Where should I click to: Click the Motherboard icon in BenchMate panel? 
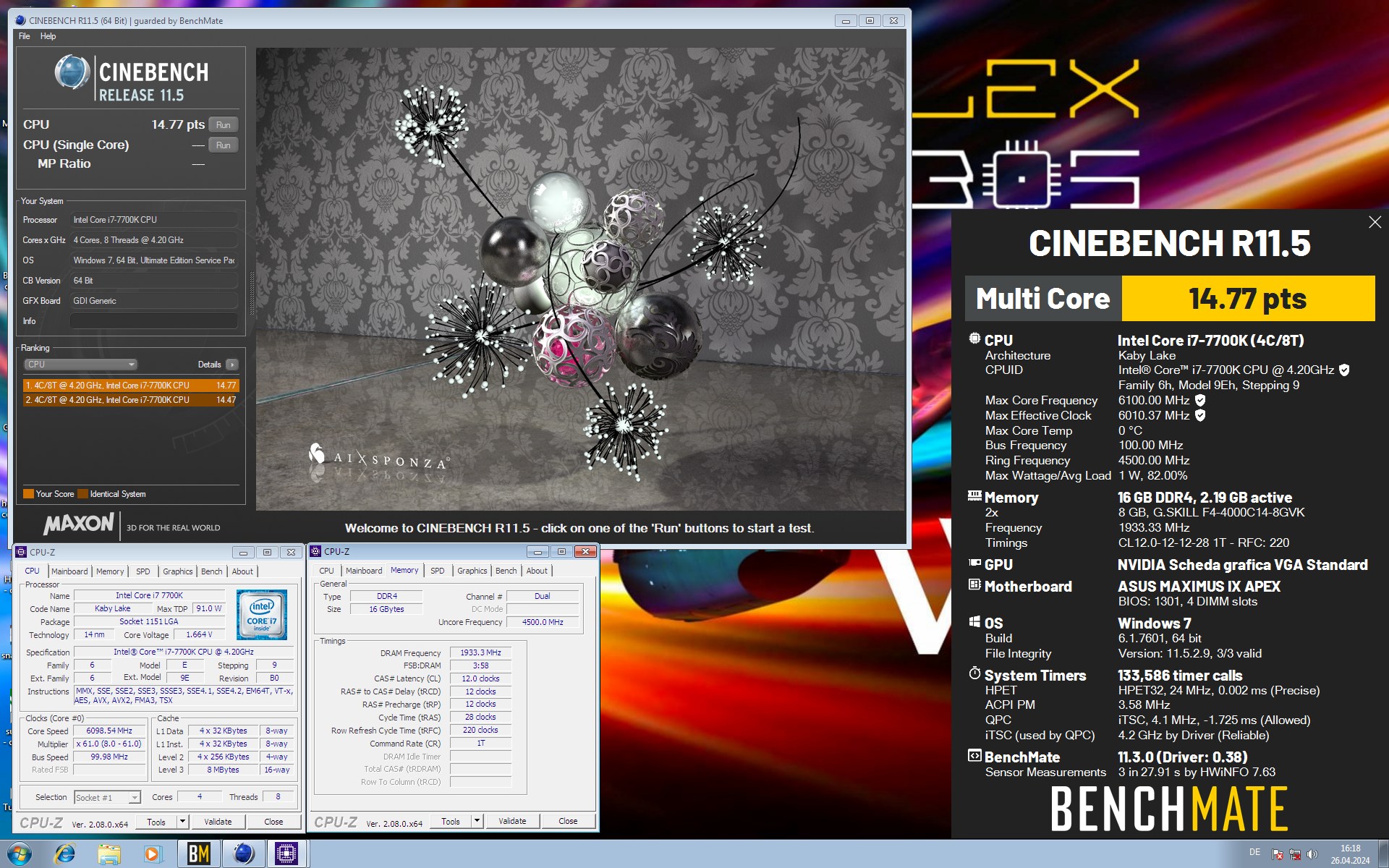click(974, 584)
